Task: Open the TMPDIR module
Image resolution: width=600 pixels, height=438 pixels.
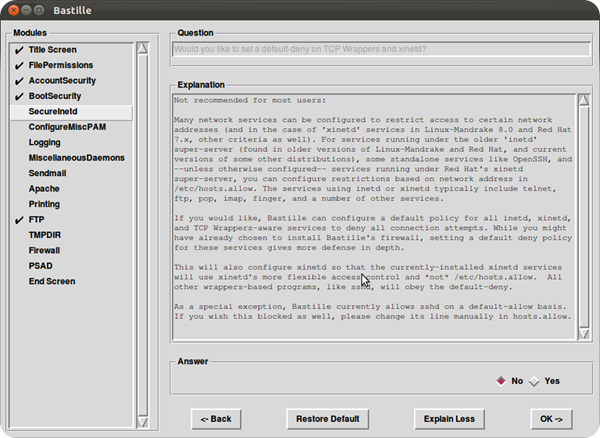Action: pyautogui.click(x=45, y=235)
